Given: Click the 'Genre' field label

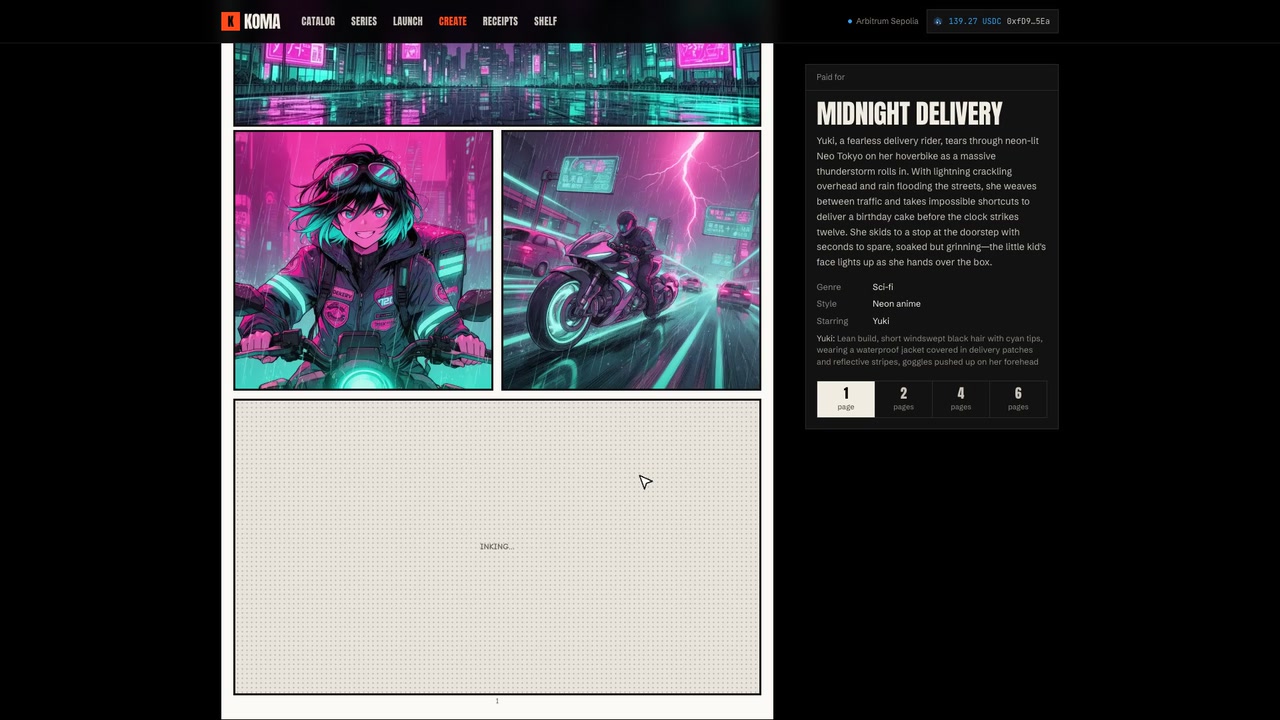Looking at the screenshot, I should [x=828, y=287].
